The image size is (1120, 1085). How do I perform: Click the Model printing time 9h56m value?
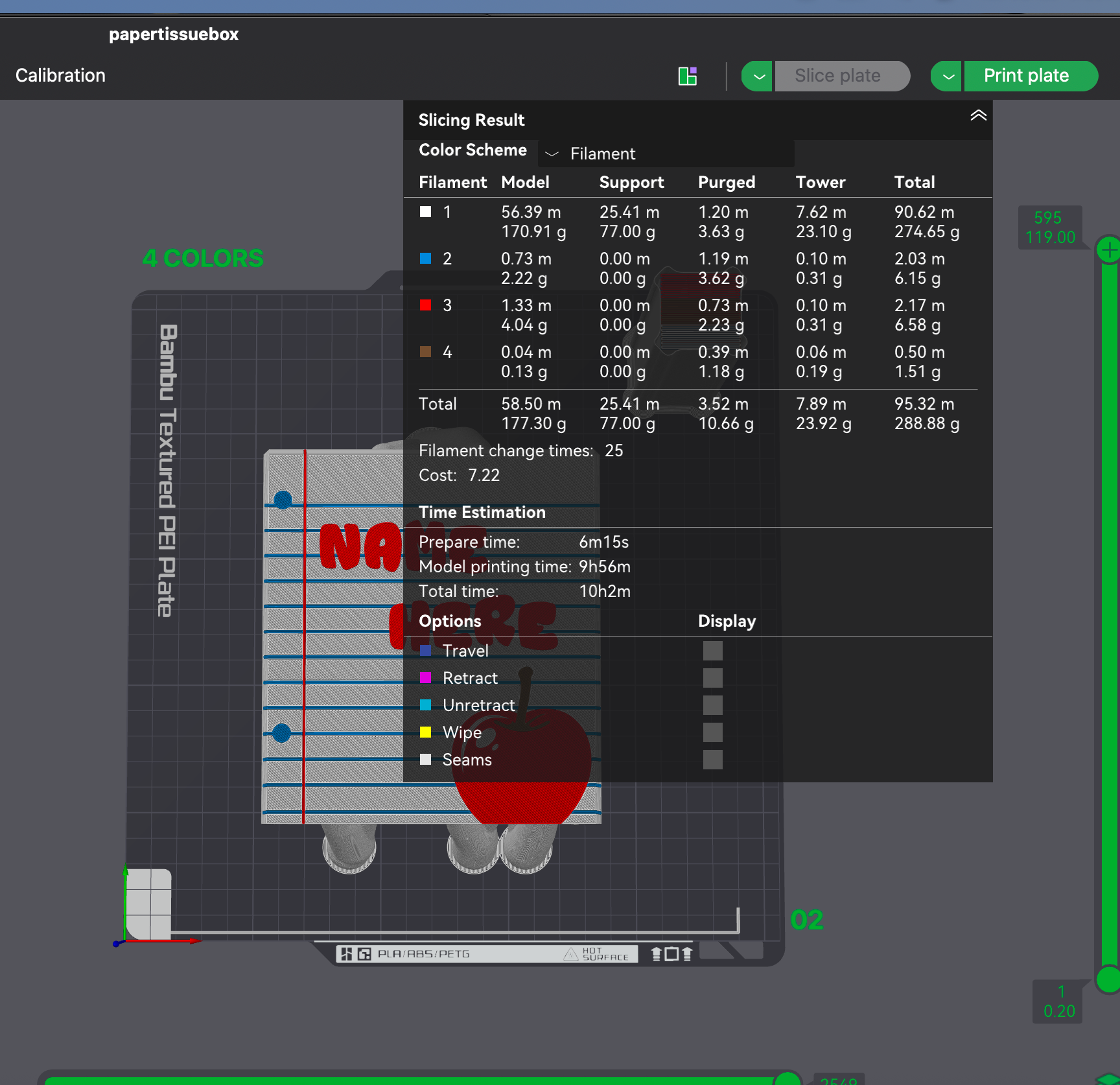pyautogui.click(x=604, y=566)
